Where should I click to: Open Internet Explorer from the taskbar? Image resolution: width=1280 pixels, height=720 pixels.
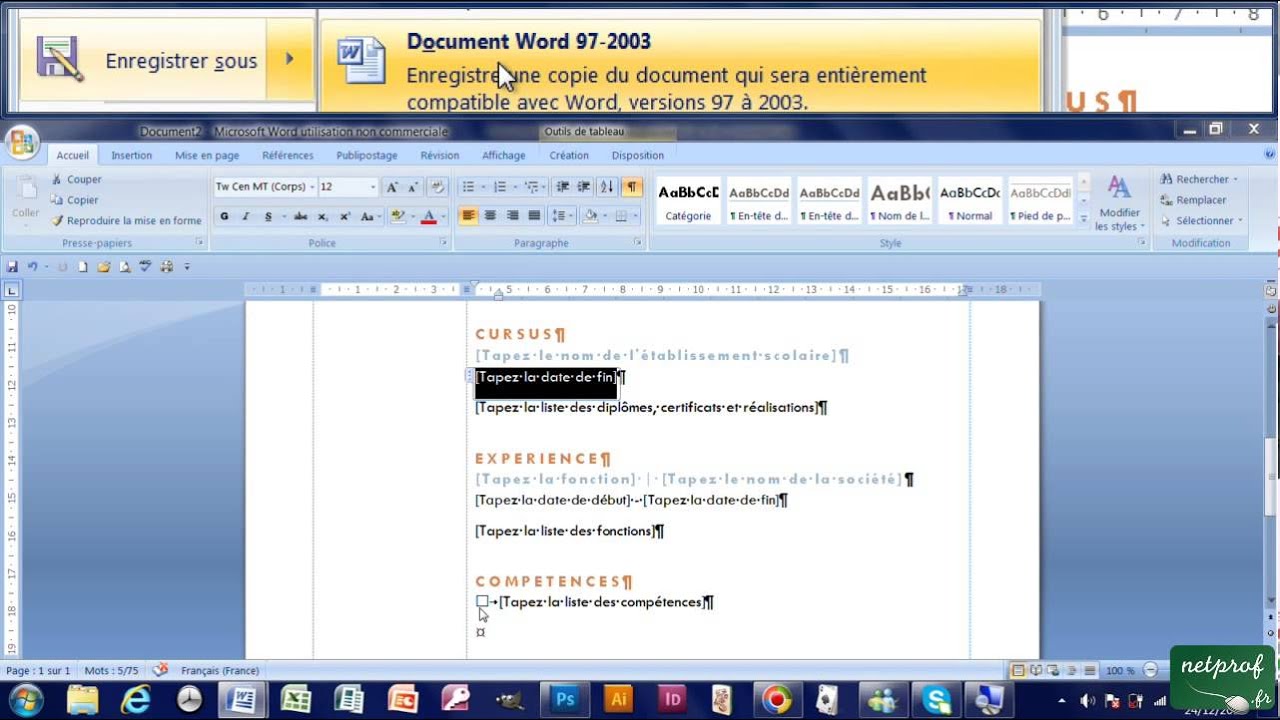click(x=136, y=699)
